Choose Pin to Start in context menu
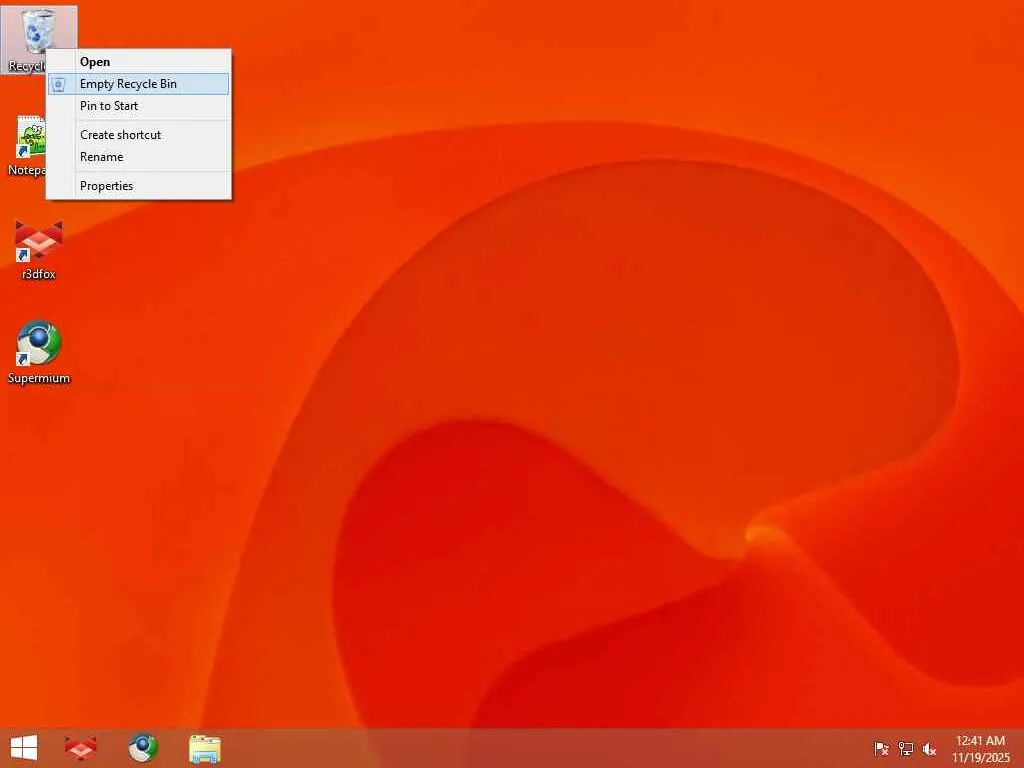The image size is (1024, 768). point(138,106)
